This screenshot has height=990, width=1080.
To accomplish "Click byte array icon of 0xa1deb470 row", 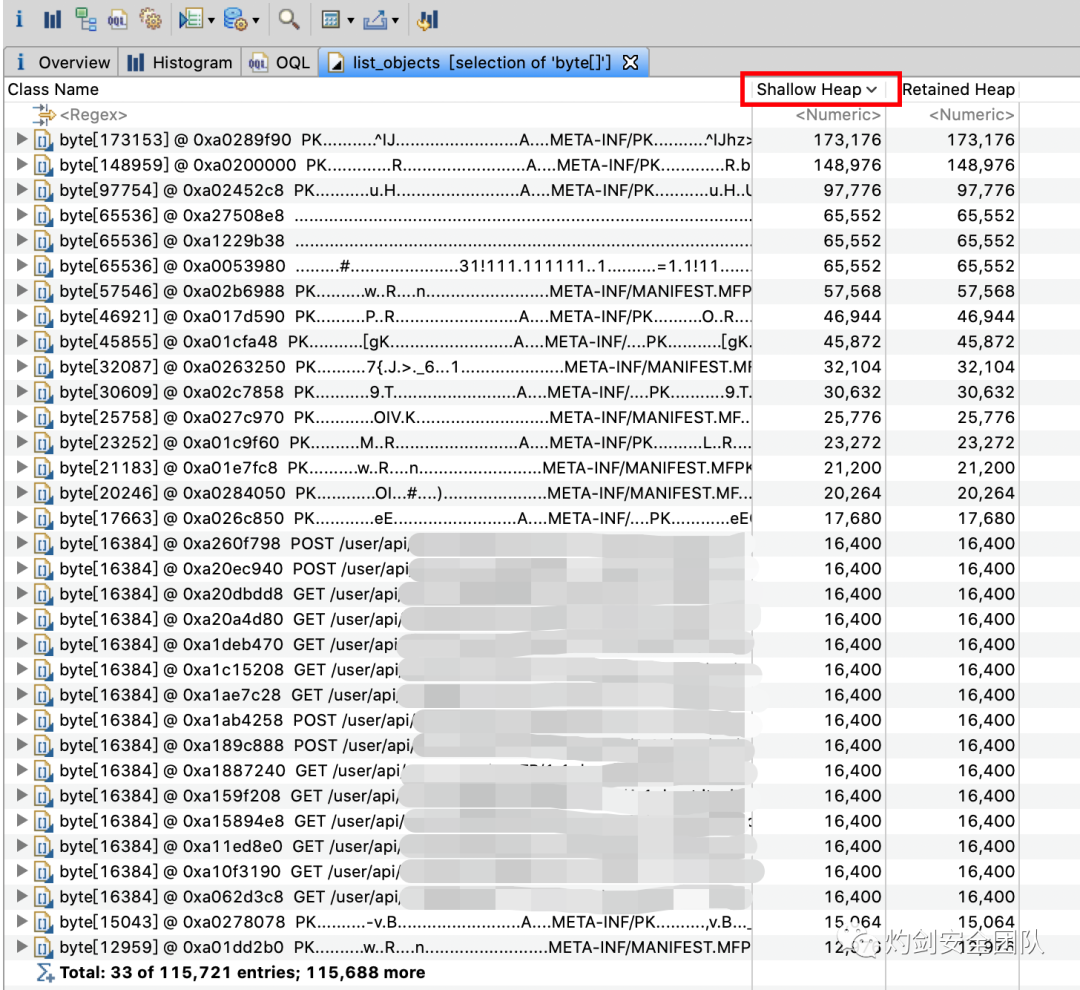I will click(x=43, y=645).
